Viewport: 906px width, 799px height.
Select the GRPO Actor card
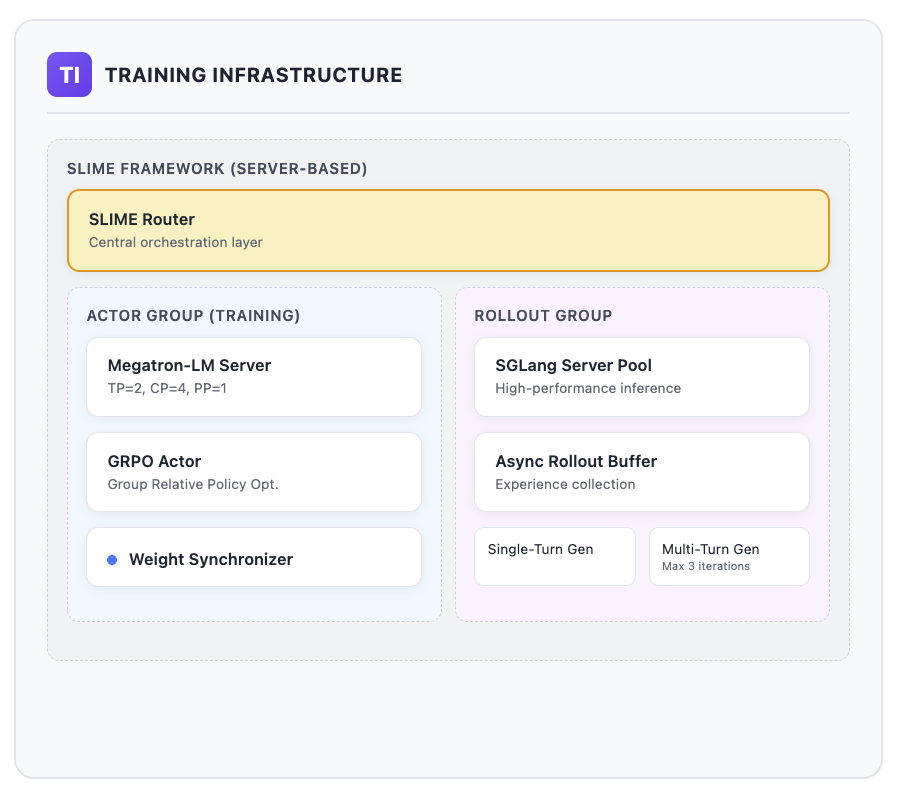pyautogui.click(x=254, y=471)
